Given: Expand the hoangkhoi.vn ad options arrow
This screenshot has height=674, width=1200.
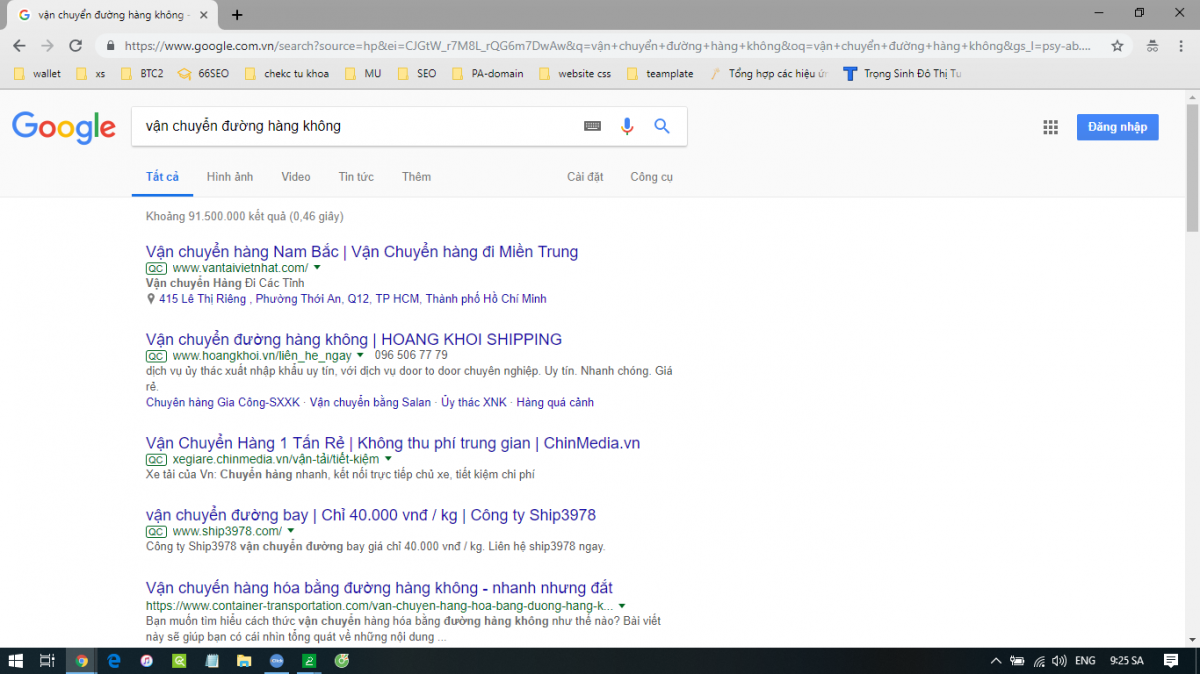Looking at the screenshot, I should coord(359,355).
